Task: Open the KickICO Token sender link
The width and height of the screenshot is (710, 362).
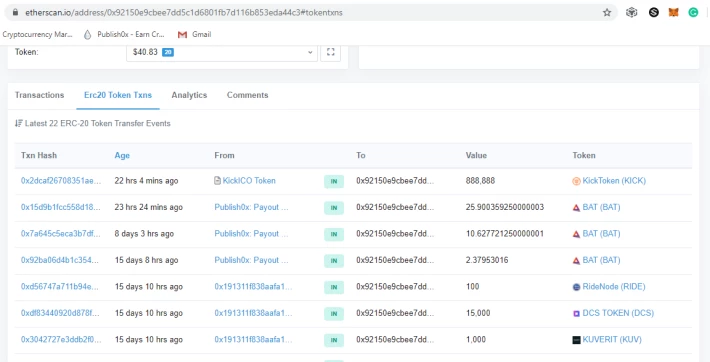Action: 249,181
